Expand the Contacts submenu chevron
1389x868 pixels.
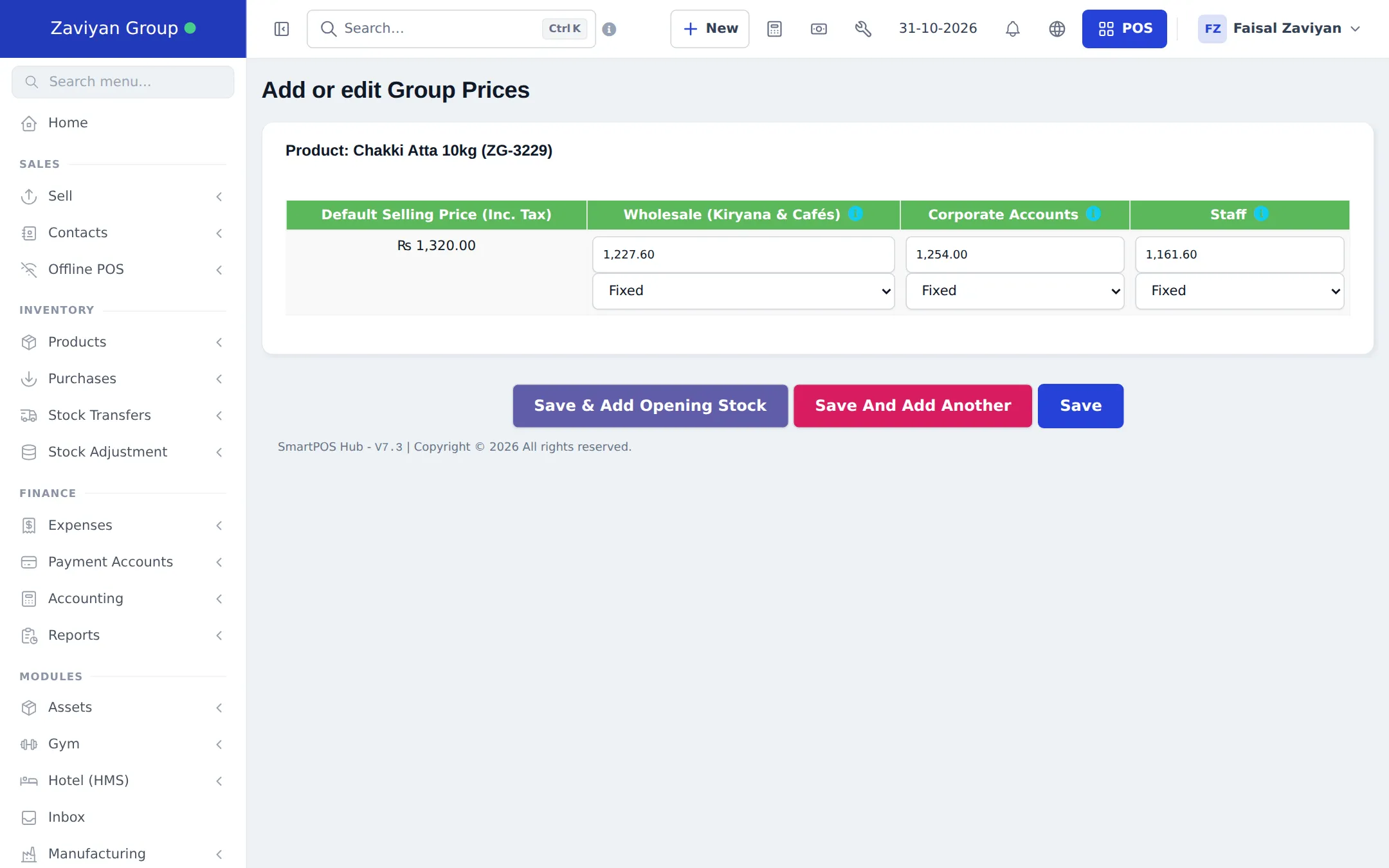[x=219, y=233]
